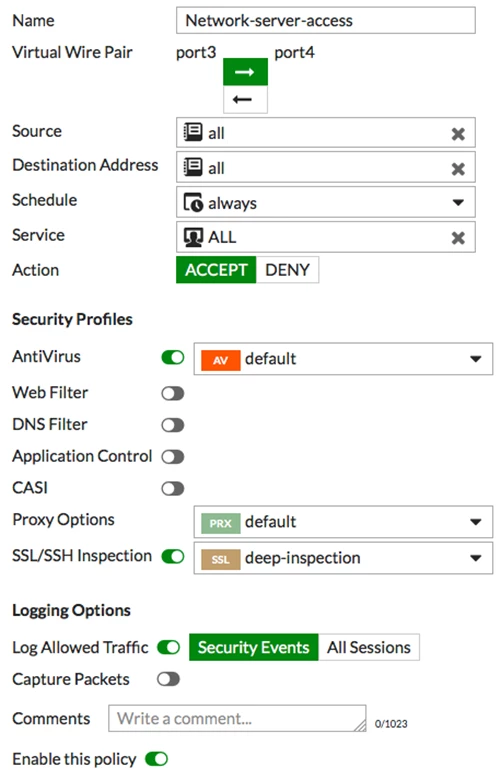Remove the ALL entry from Service field
This screenshot has width=501, height=779.
pyautogui.click(x=458, y=238)
